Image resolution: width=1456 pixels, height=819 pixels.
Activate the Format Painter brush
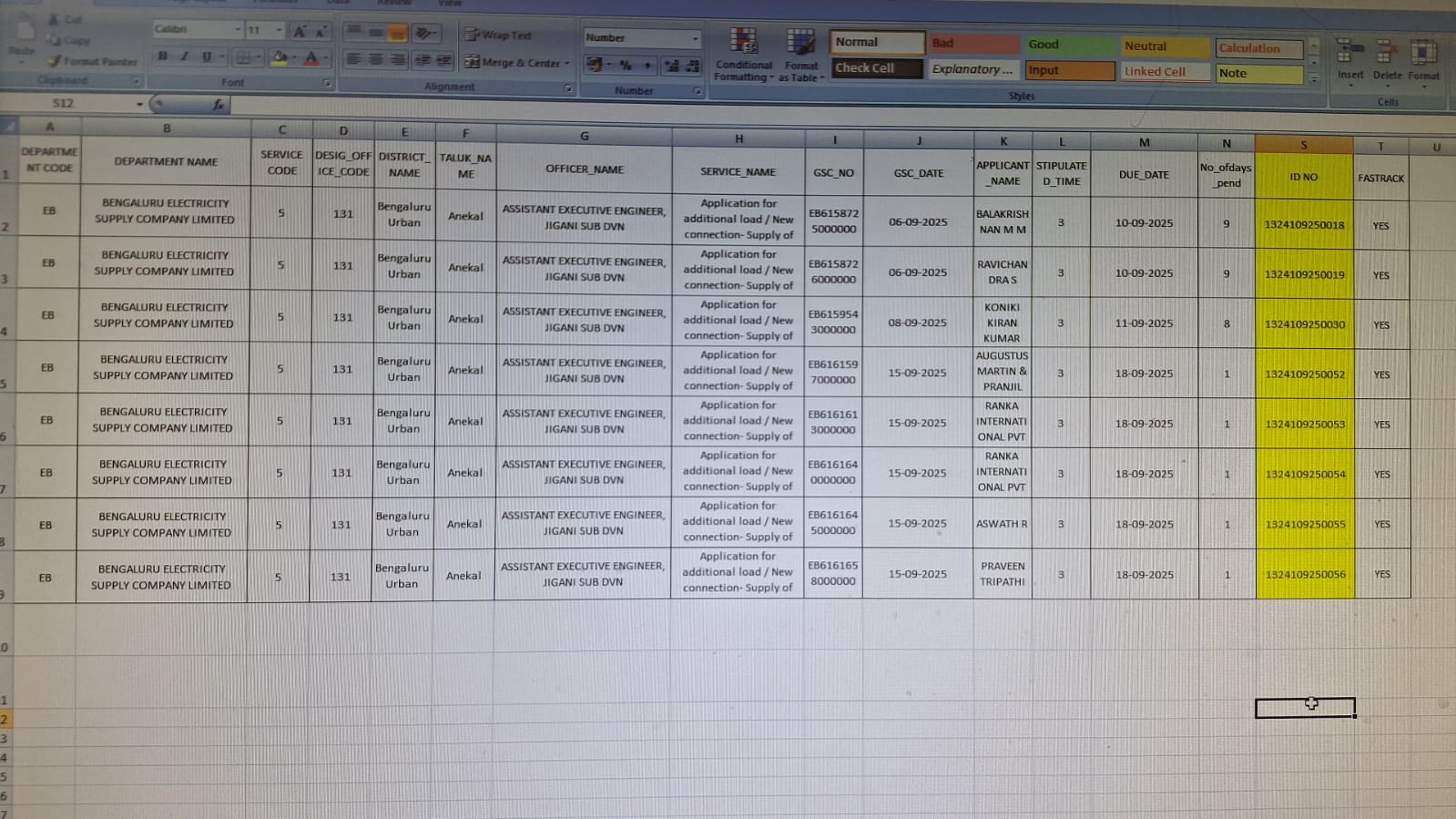55,61
